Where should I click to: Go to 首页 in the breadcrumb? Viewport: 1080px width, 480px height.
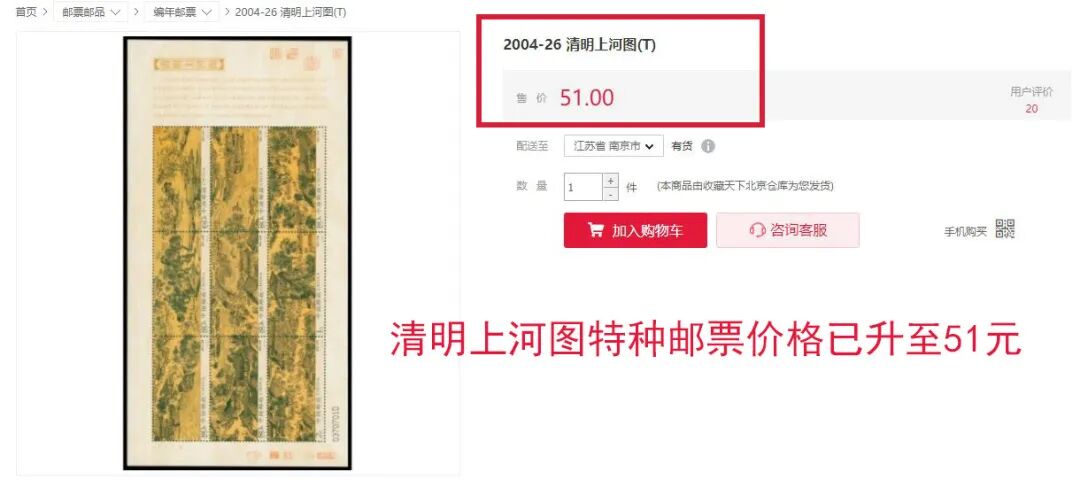point(25,12)
